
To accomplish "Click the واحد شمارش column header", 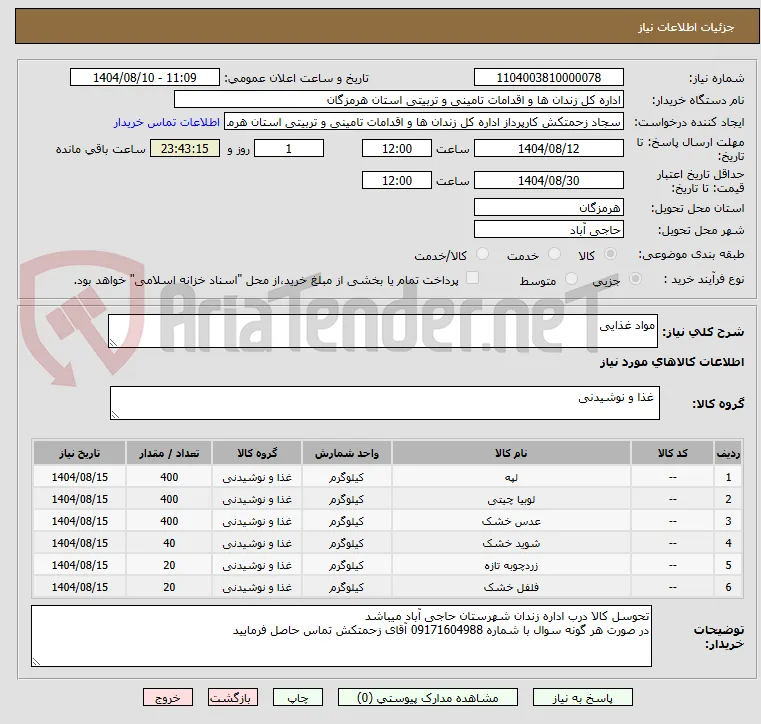I will [347, 453].
